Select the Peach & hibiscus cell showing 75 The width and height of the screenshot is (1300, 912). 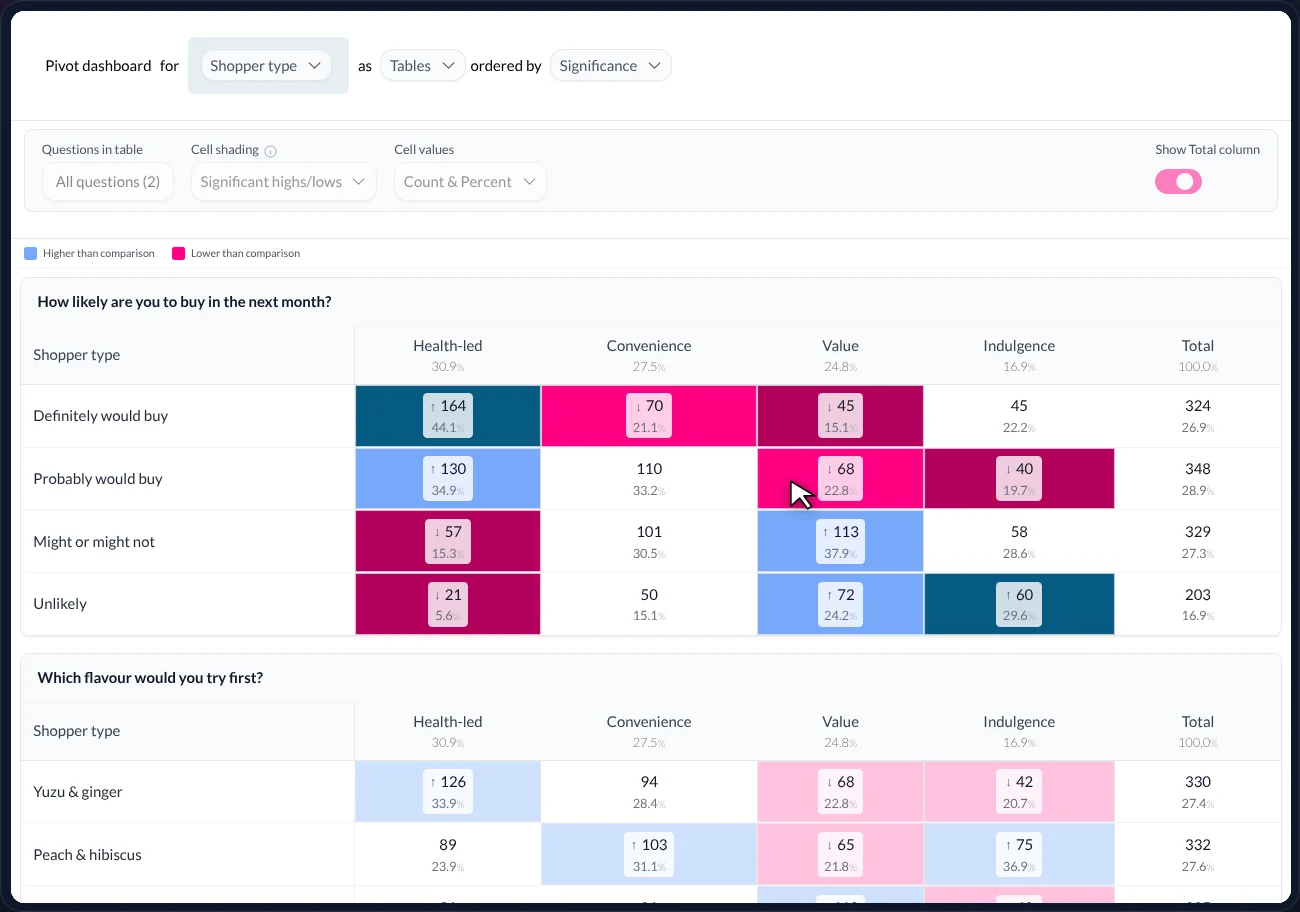tap(1019, 855)
